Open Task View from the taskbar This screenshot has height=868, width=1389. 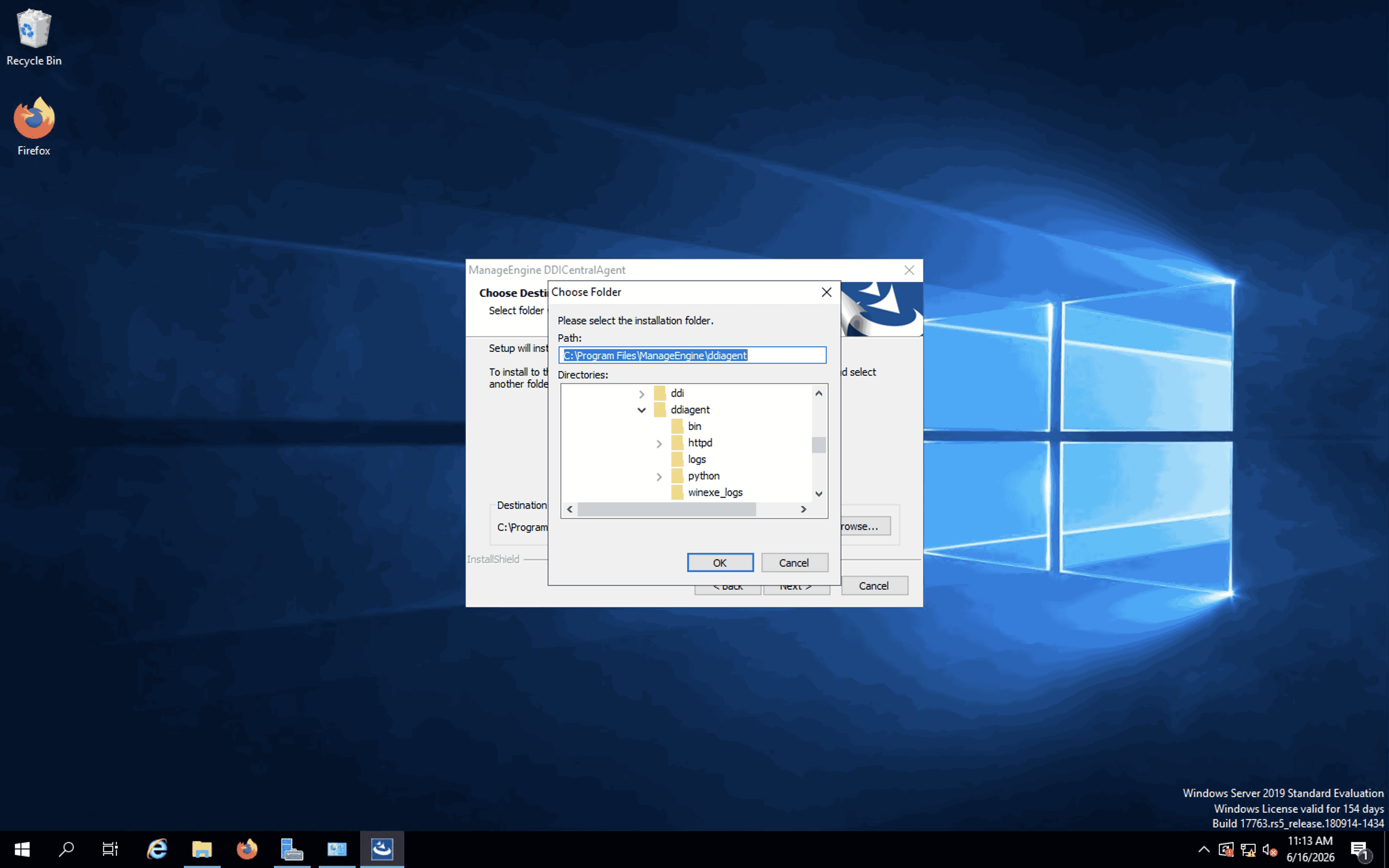coord(110,849)
